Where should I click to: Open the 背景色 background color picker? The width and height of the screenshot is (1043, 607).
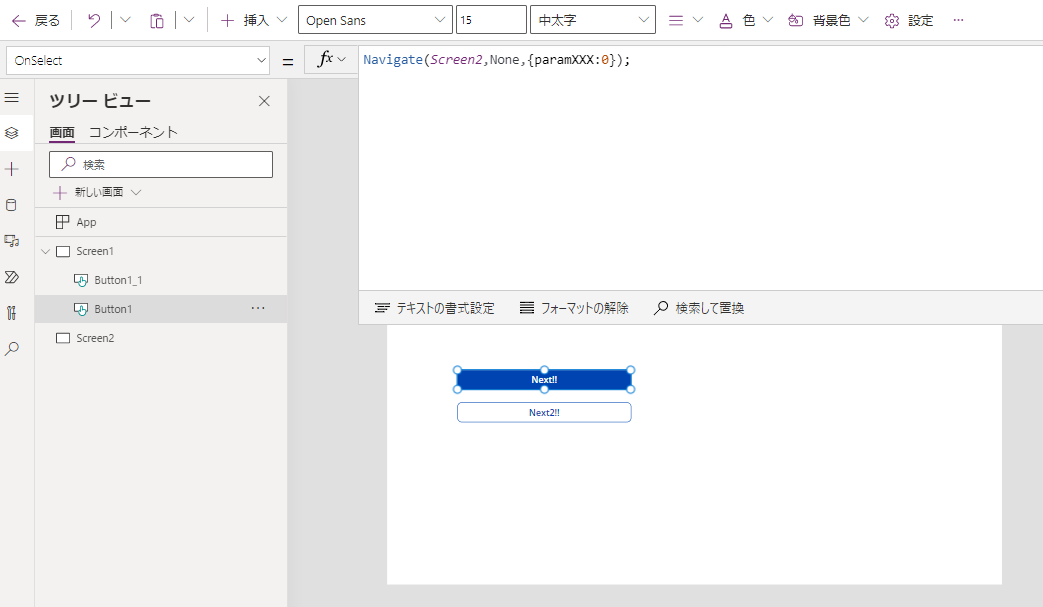click(x=828, y=20)
